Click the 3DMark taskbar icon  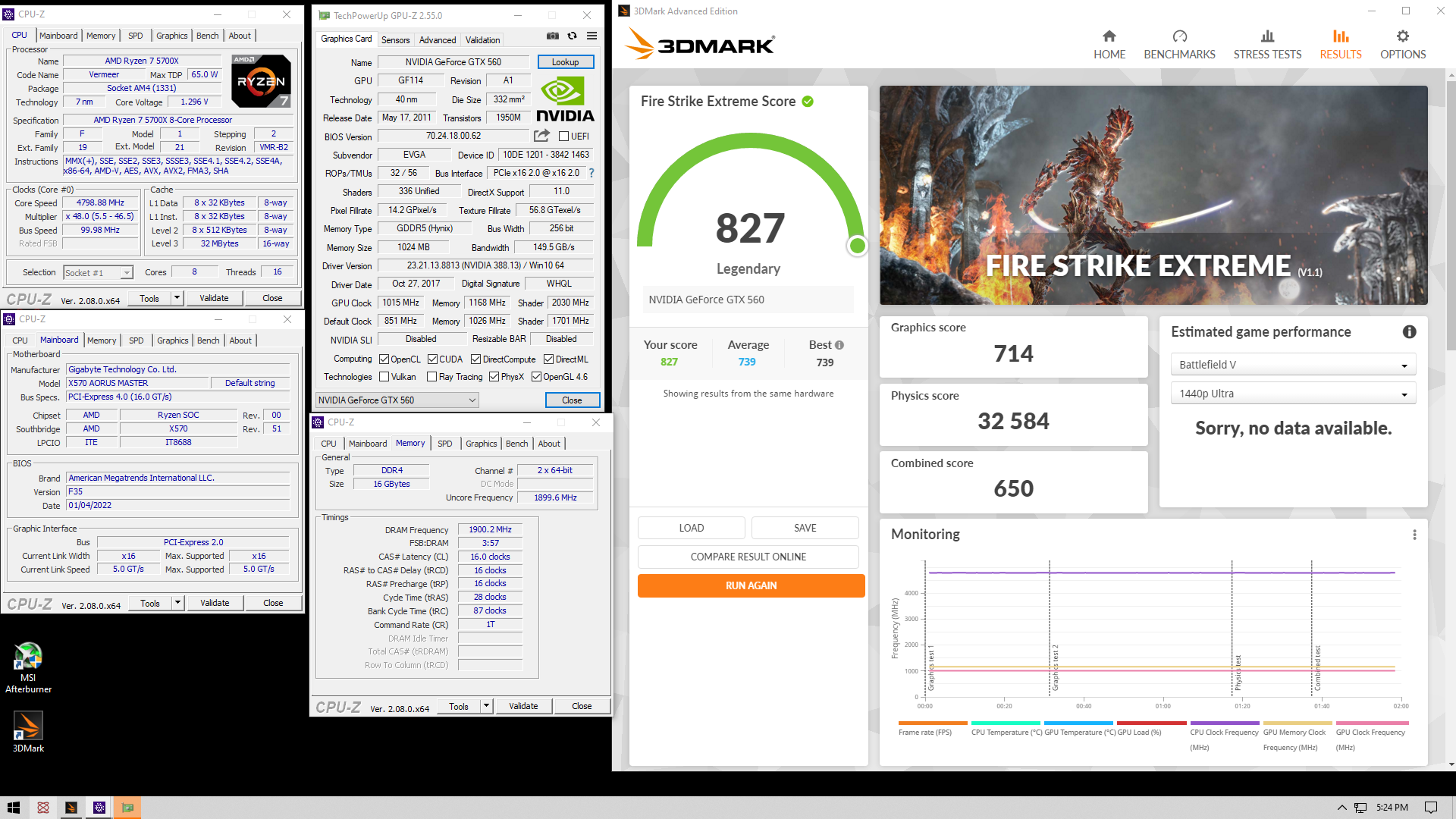pos(71,808)
